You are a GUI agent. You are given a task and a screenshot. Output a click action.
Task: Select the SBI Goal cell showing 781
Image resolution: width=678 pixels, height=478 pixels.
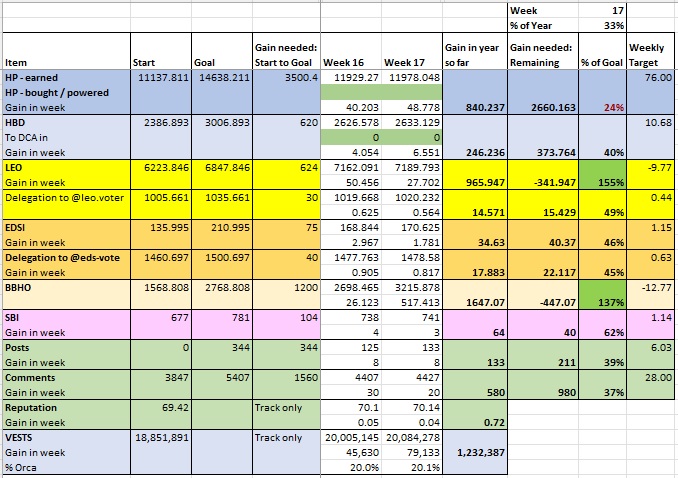[222, 318]
